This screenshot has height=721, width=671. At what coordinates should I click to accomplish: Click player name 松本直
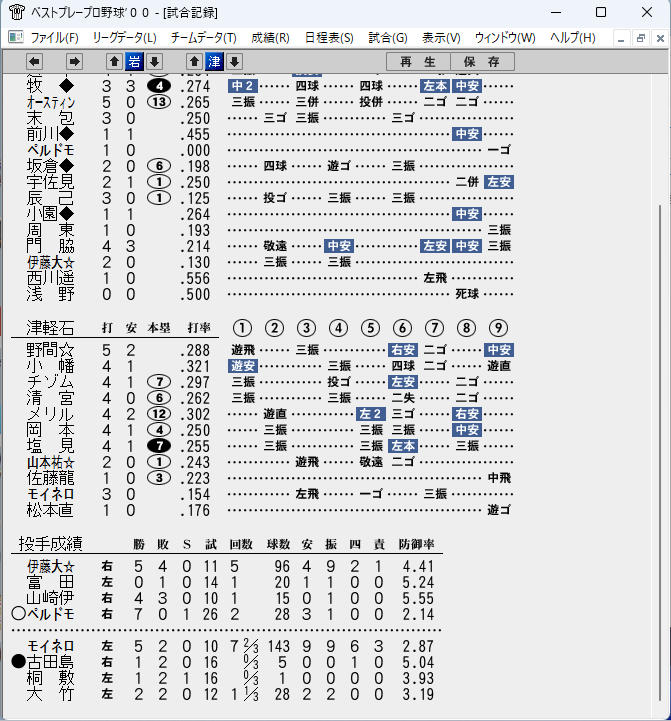[51, 510]
